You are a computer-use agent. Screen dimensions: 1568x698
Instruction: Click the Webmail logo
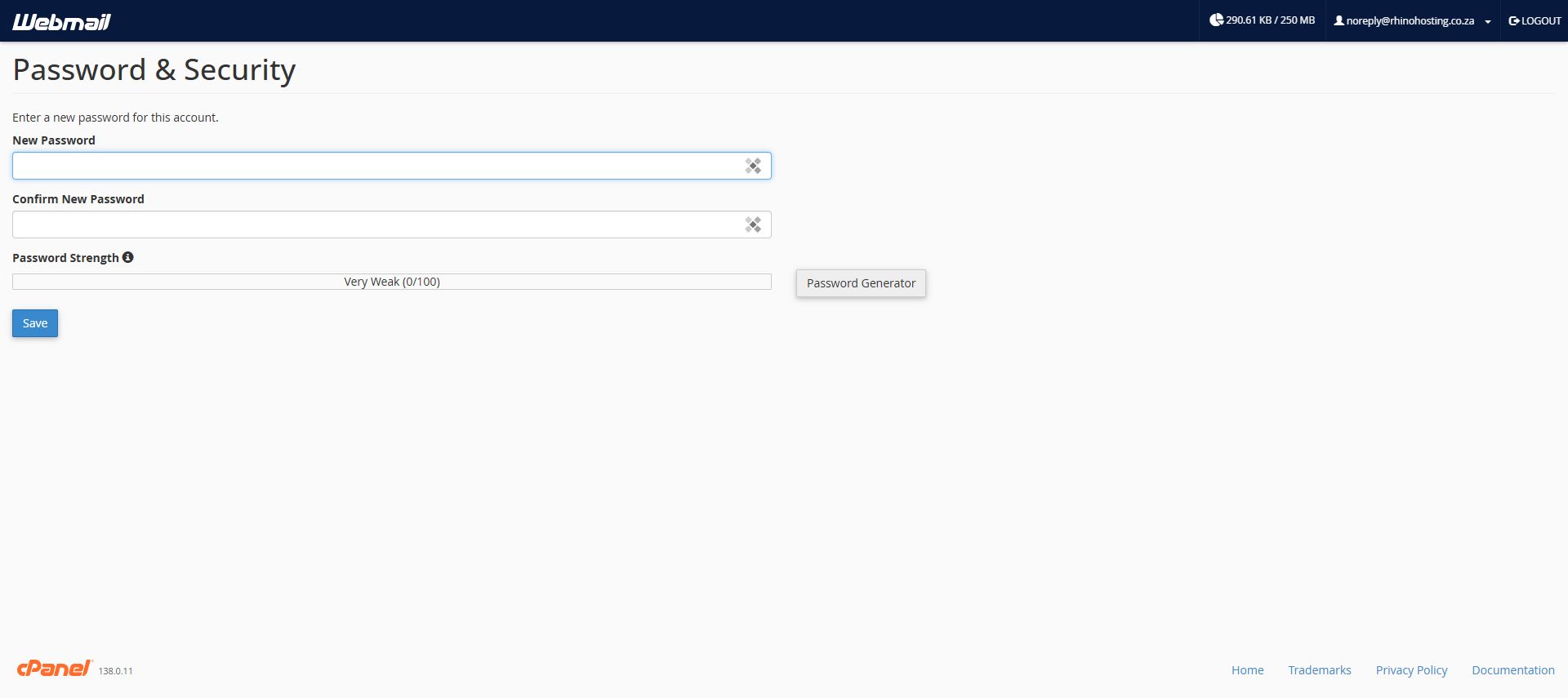click(61, 21)
